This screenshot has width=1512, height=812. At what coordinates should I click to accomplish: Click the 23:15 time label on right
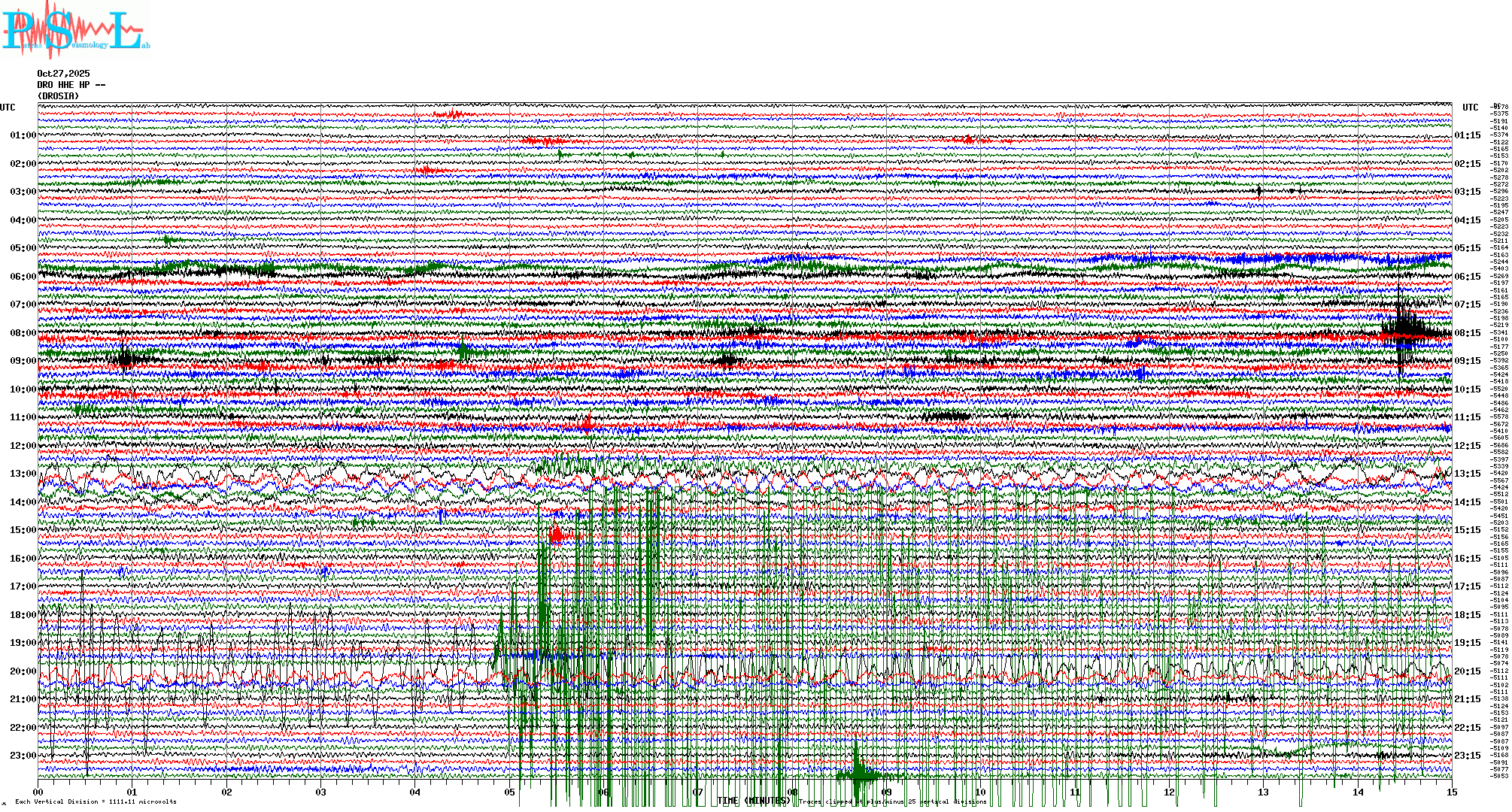click(x=1467, y=756)
